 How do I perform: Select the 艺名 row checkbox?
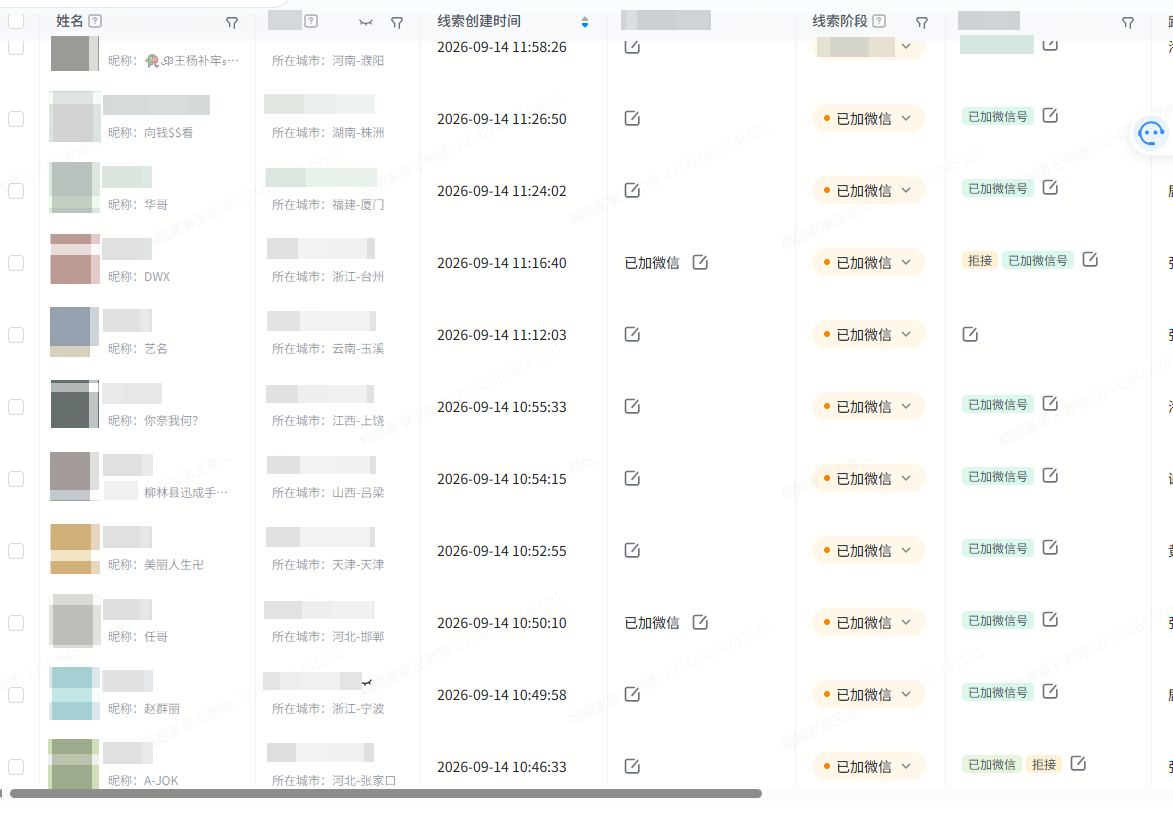[x=16, y=334]
